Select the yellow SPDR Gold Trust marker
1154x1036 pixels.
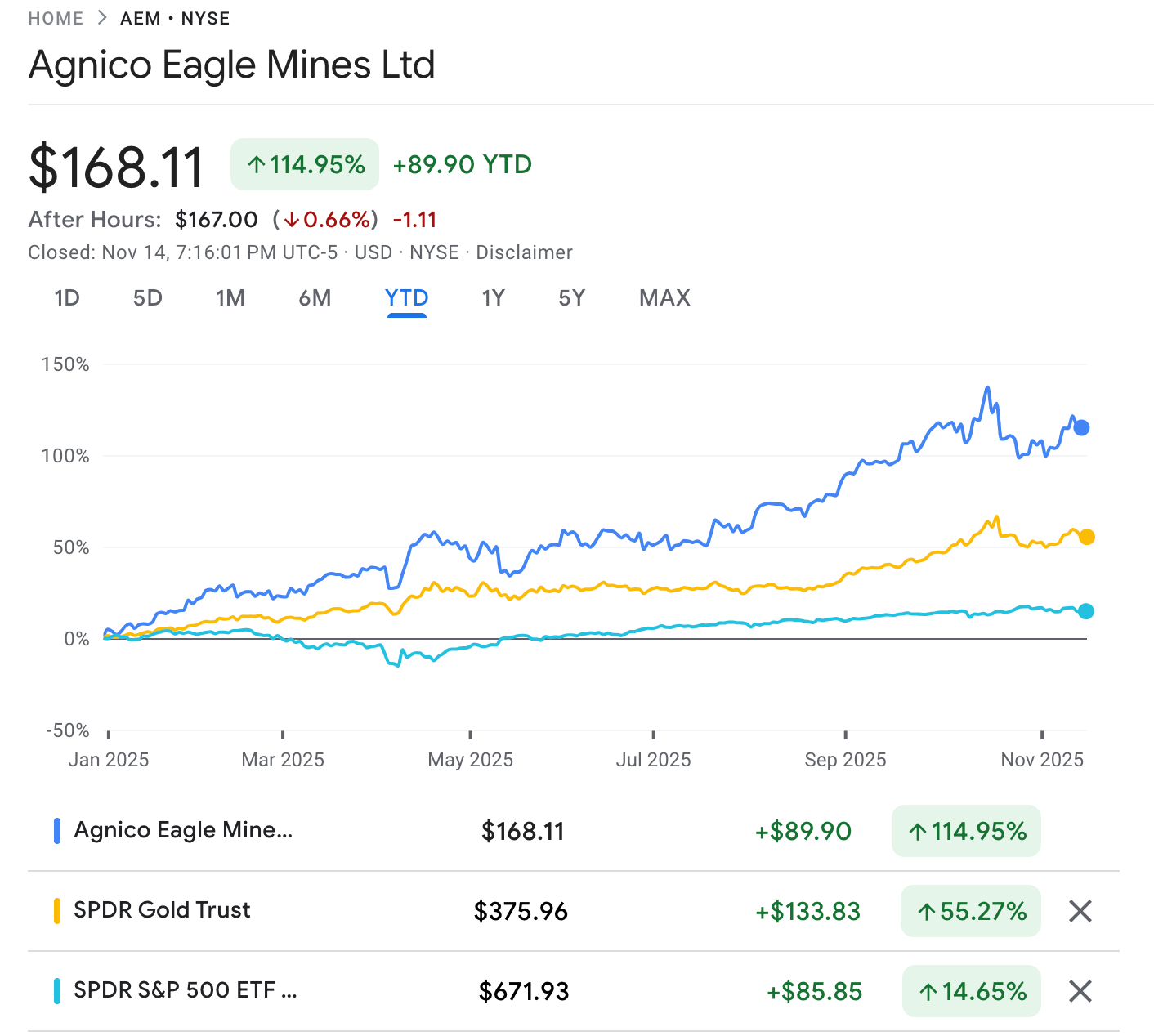coord(57,911)
